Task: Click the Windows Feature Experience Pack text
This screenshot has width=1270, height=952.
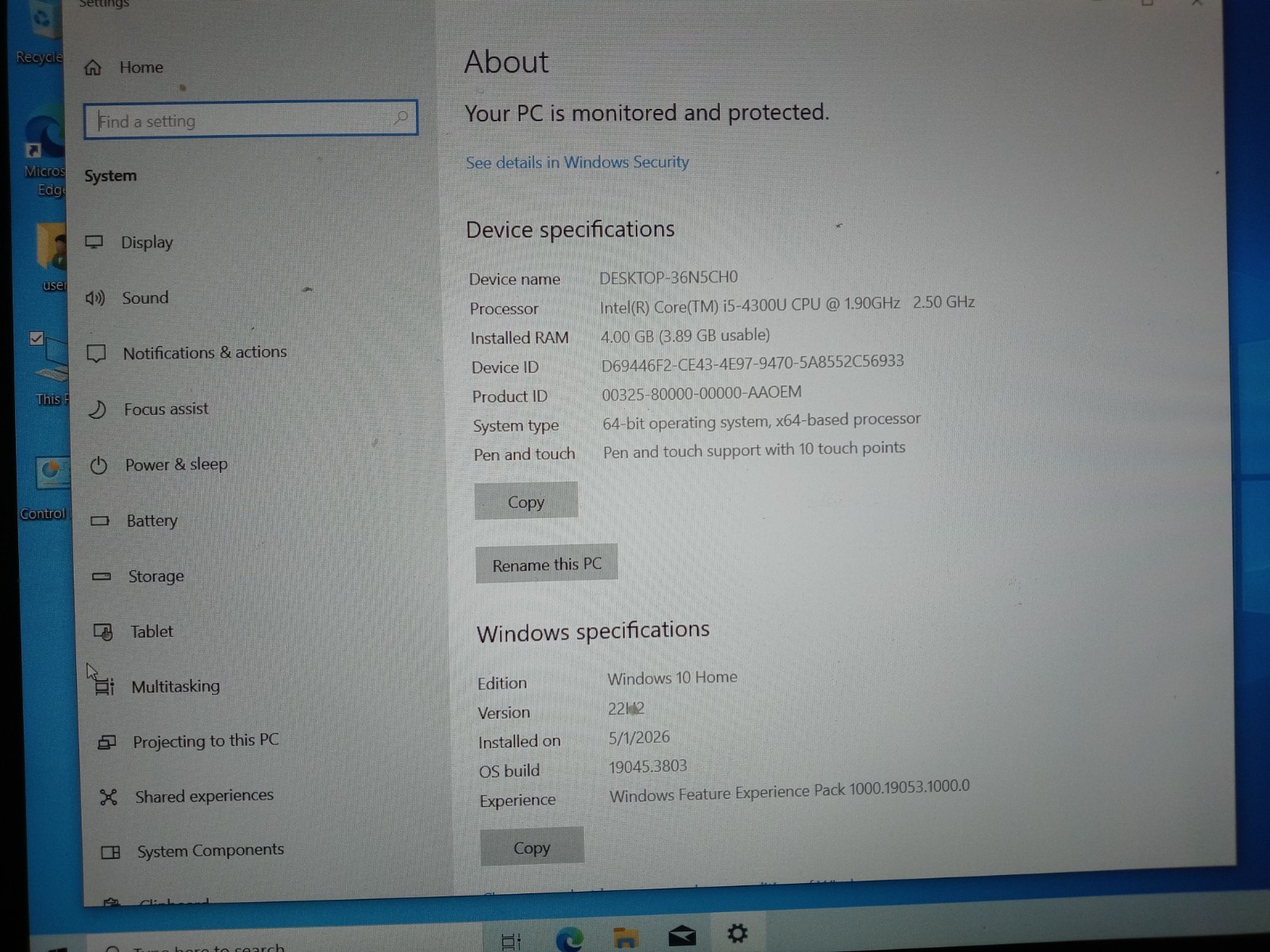Action: [790, 791]
